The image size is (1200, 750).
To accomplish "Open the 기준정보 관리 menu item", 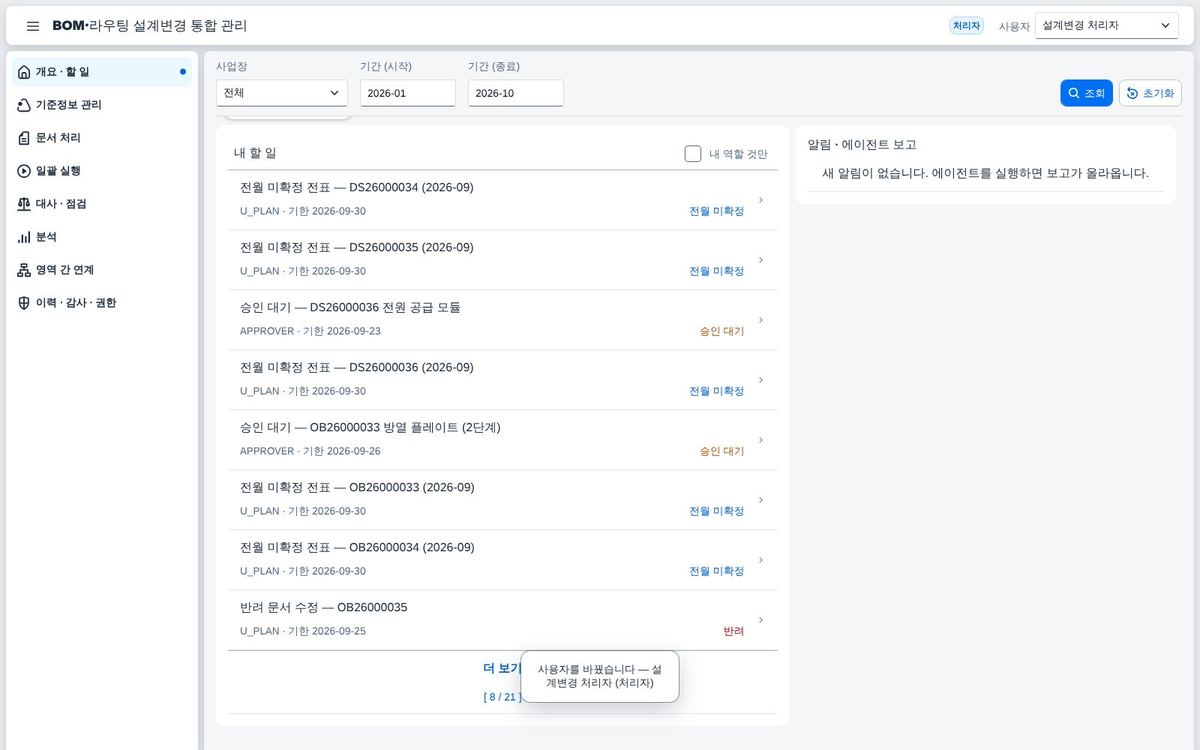I will [103, 105].
